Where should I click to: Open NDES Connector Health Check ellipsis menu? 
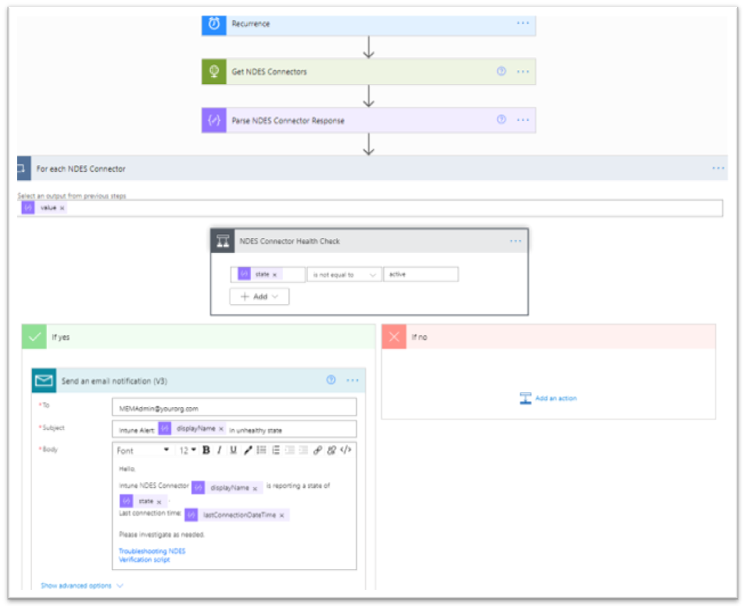pyautogui.click(x=516, y=241)
